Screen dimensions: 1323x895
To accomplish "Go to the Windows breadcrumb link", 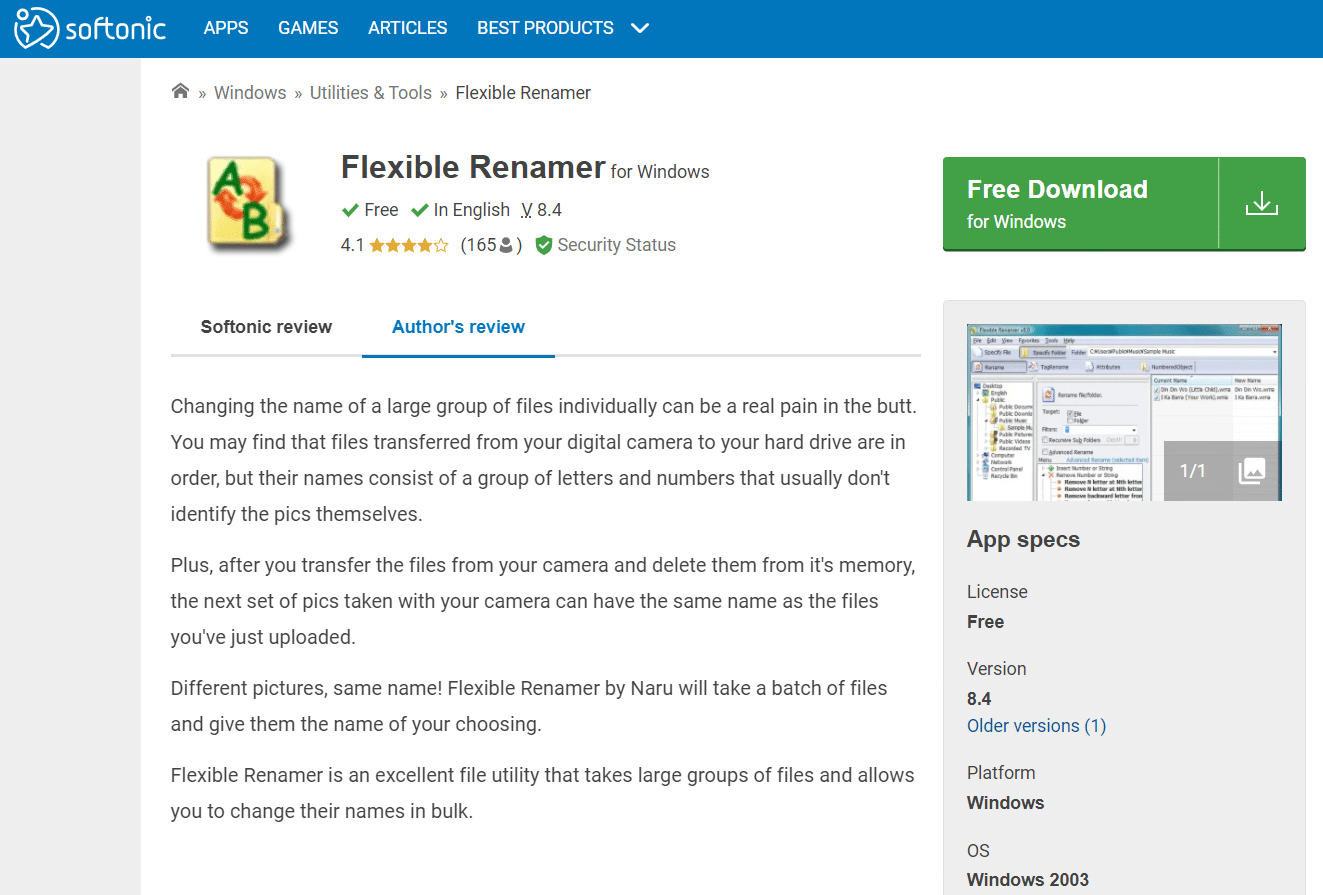I will [x=250, y=93].
